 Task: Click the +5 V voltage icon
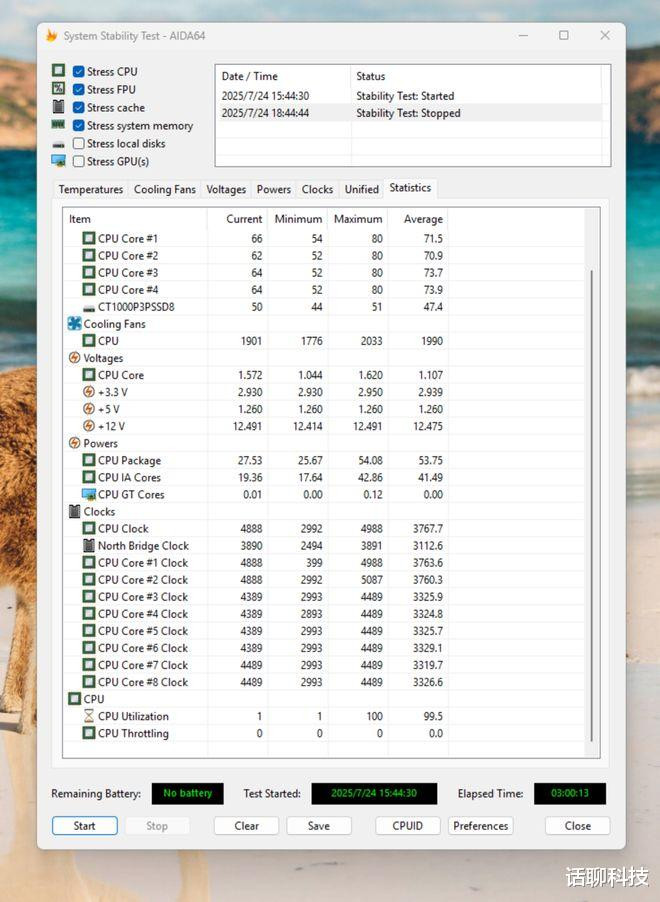(89, 409)
